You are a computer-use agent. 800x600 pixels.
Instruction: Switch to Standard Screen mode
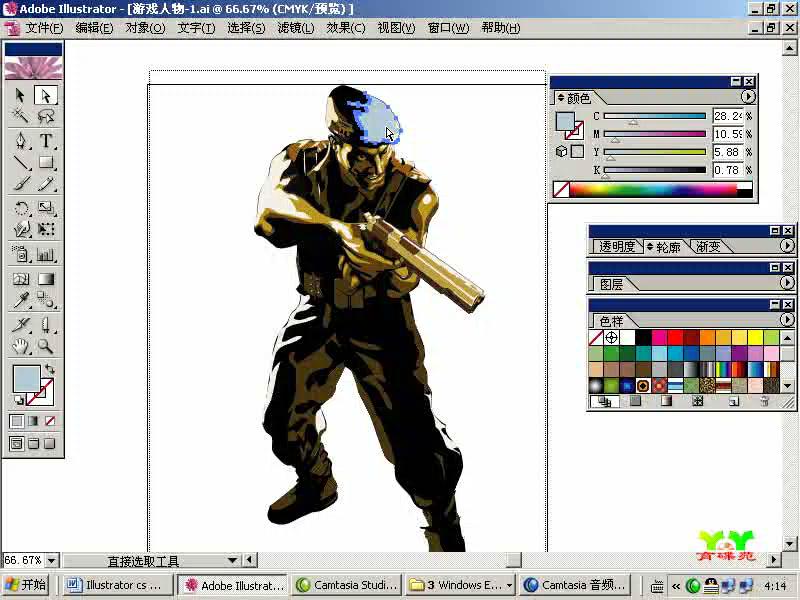(x=16, y=443)
